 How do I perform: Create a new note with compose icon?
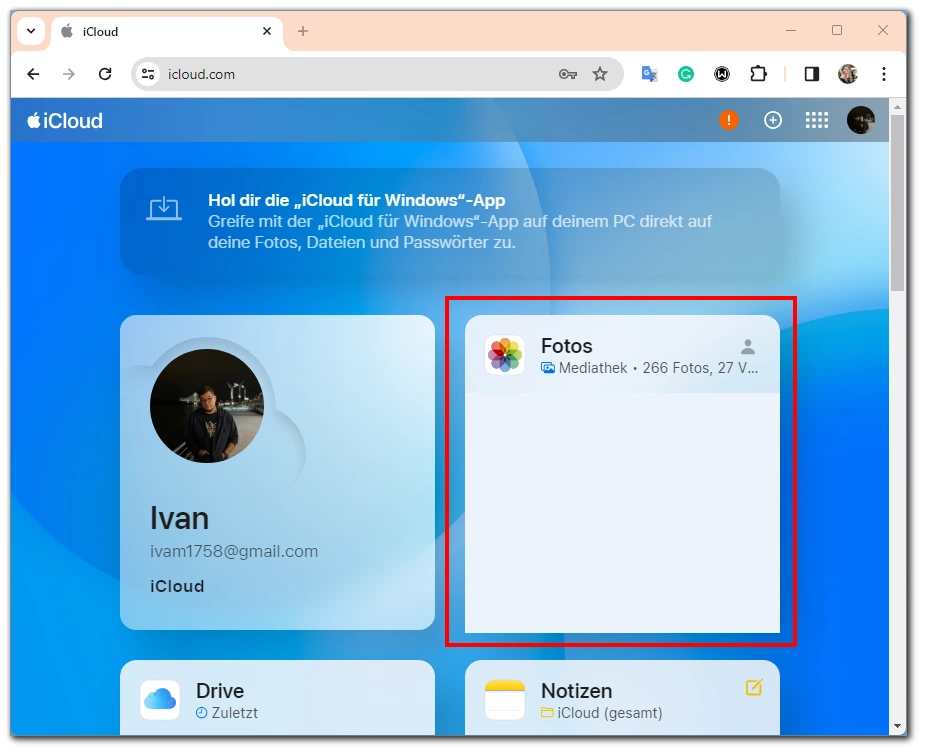click(x=754, y=687)
